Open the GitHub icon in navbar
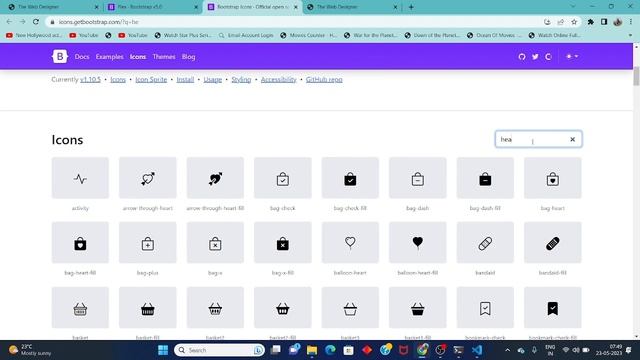The image size is (640, 360). (x=522, y=57)
